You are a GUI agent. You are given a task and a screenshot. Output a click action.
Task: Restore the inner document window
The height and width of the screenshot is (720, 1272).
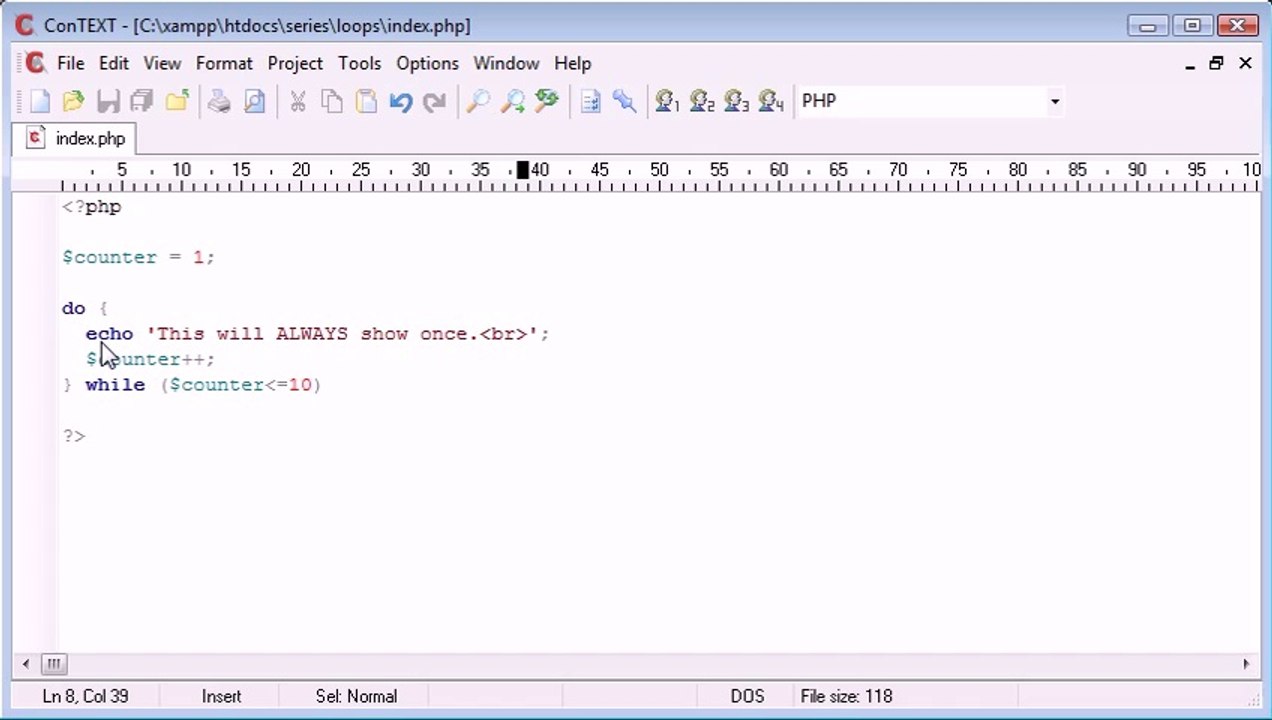point(1217,63)
